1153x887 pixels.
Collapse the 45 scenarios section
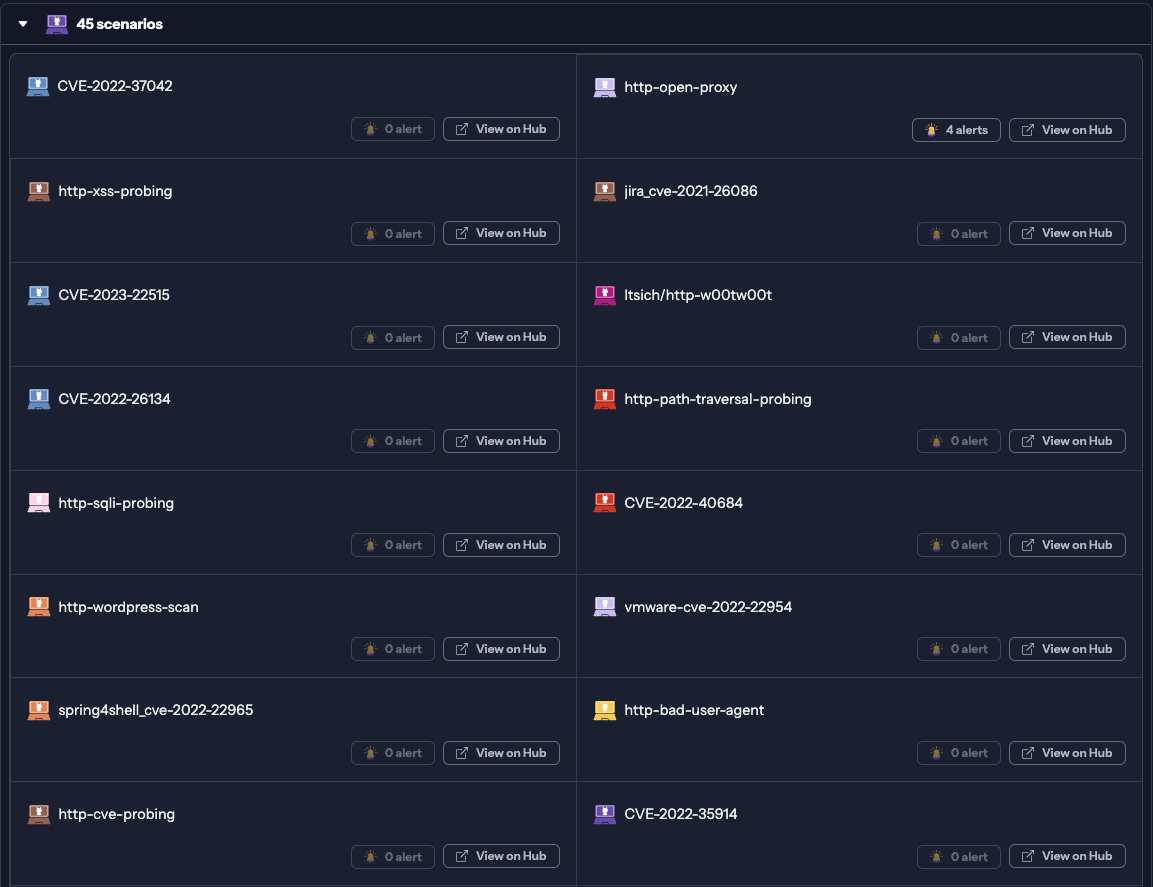pyautogui.click(x=22, y=23)
